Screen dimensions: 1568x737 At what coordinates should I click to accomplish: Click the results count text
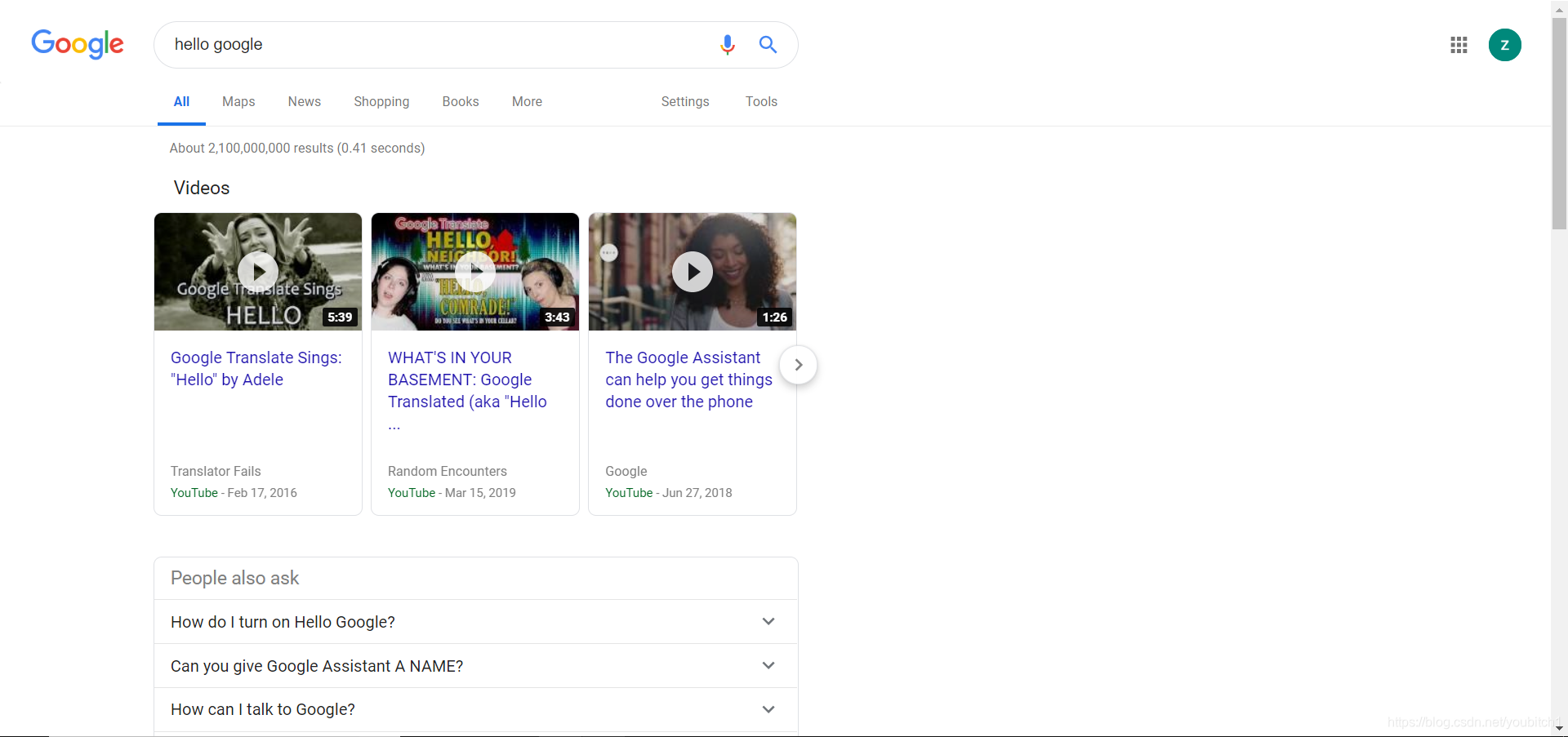click(x=297, y=148)
